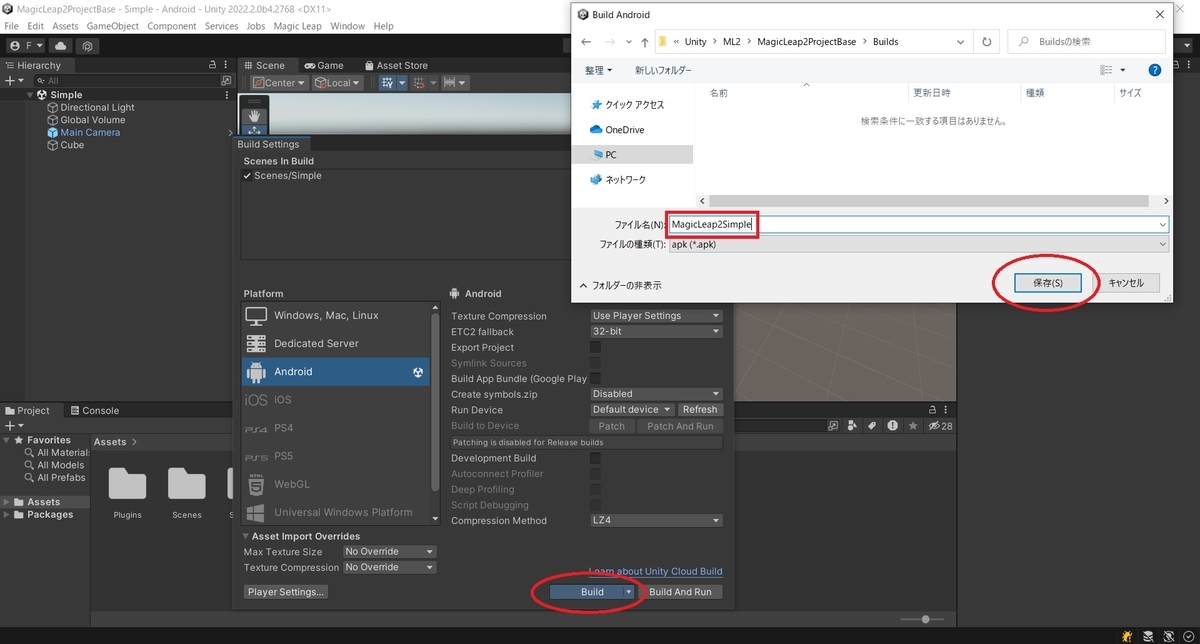Click the Hierarchy panel lock icon
The image size is (1200, 644).
212,65
